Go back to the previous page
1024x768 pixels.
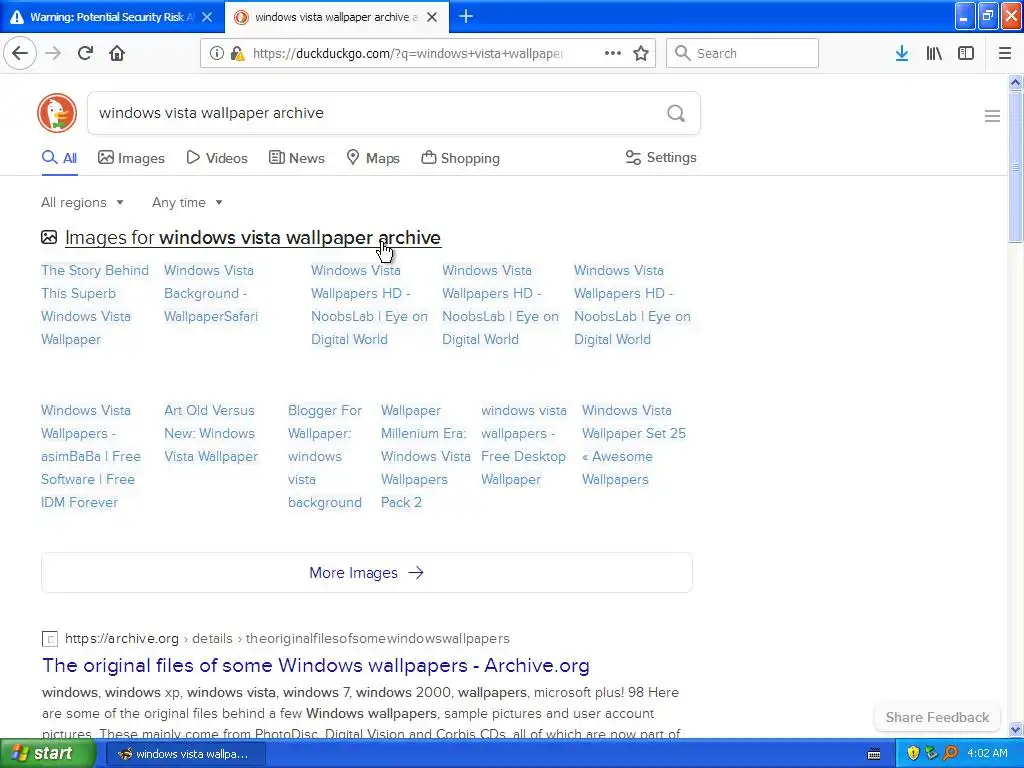tap(20, 53)
